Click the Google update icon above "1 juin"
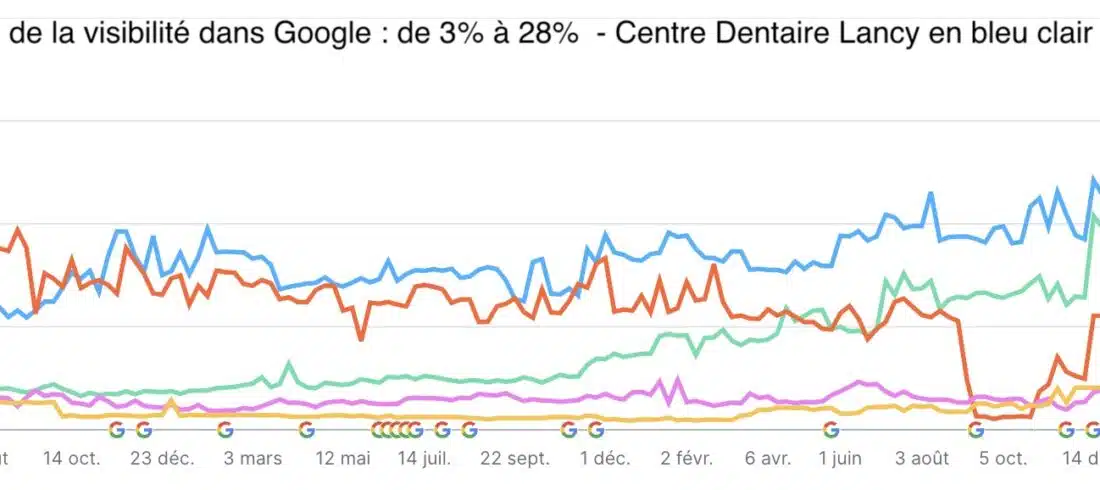The width and height of the screenshot is (1100, 490). coord(830,430)
